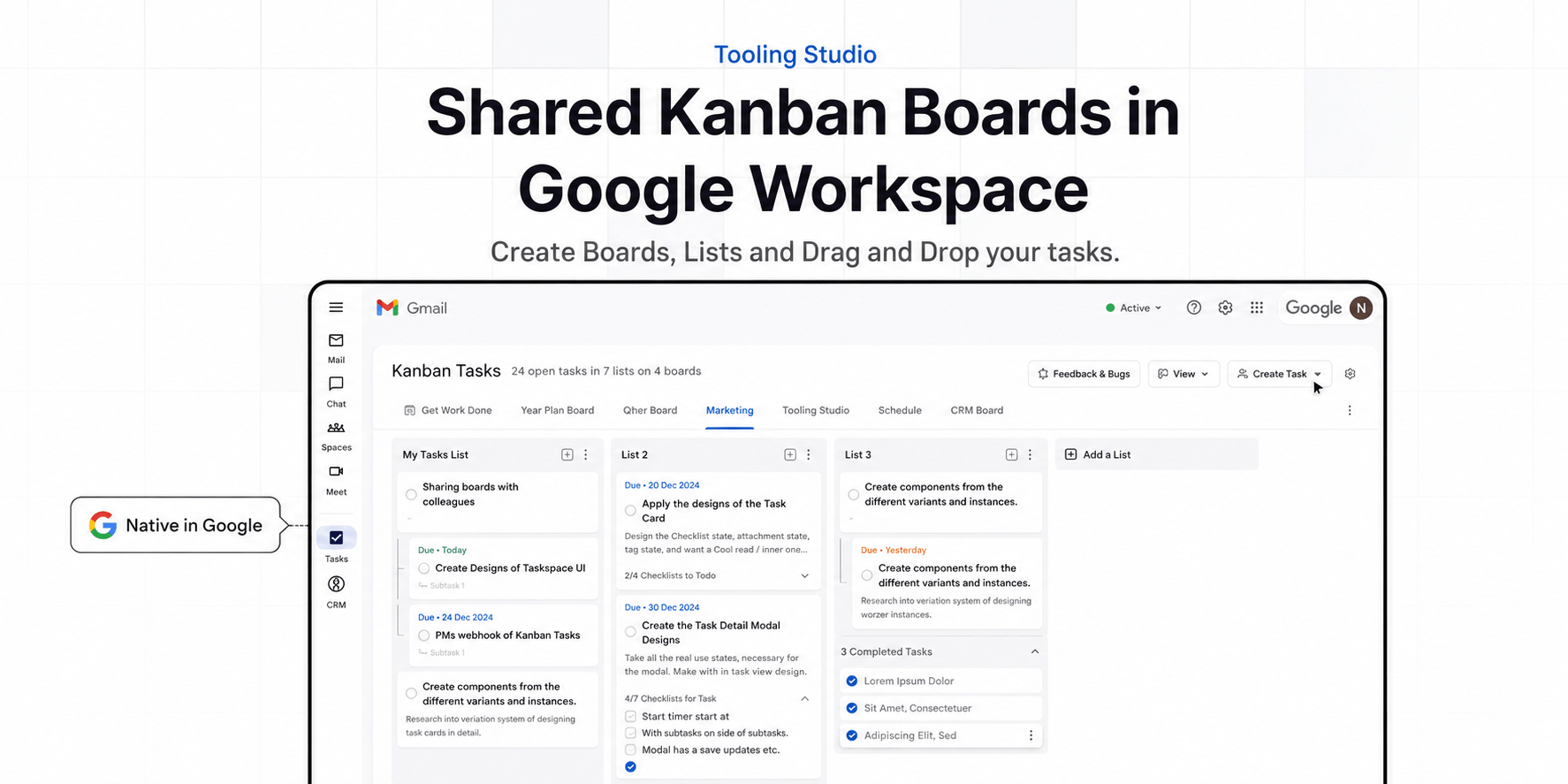Open the View dropdown button
Viewport: 1568px width, 784px height.
coord(1184,374)
